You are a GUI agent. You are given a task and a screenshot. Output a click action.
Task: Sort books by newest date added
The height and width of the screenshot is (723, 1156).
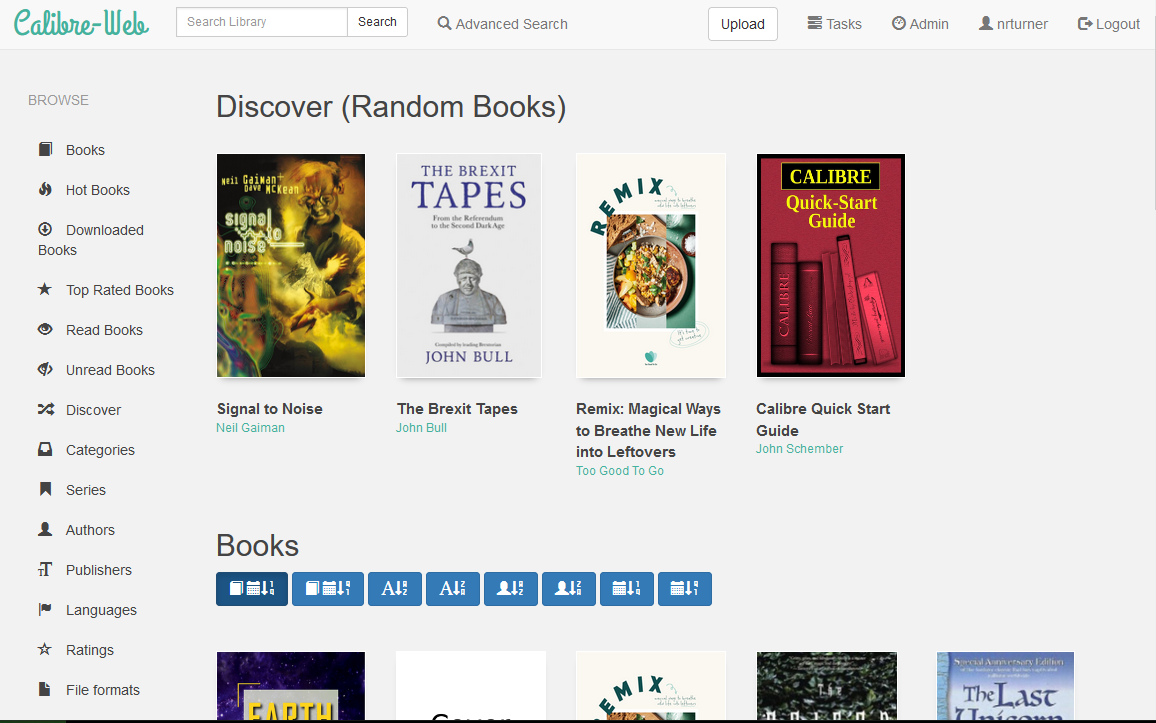(251, 589)
